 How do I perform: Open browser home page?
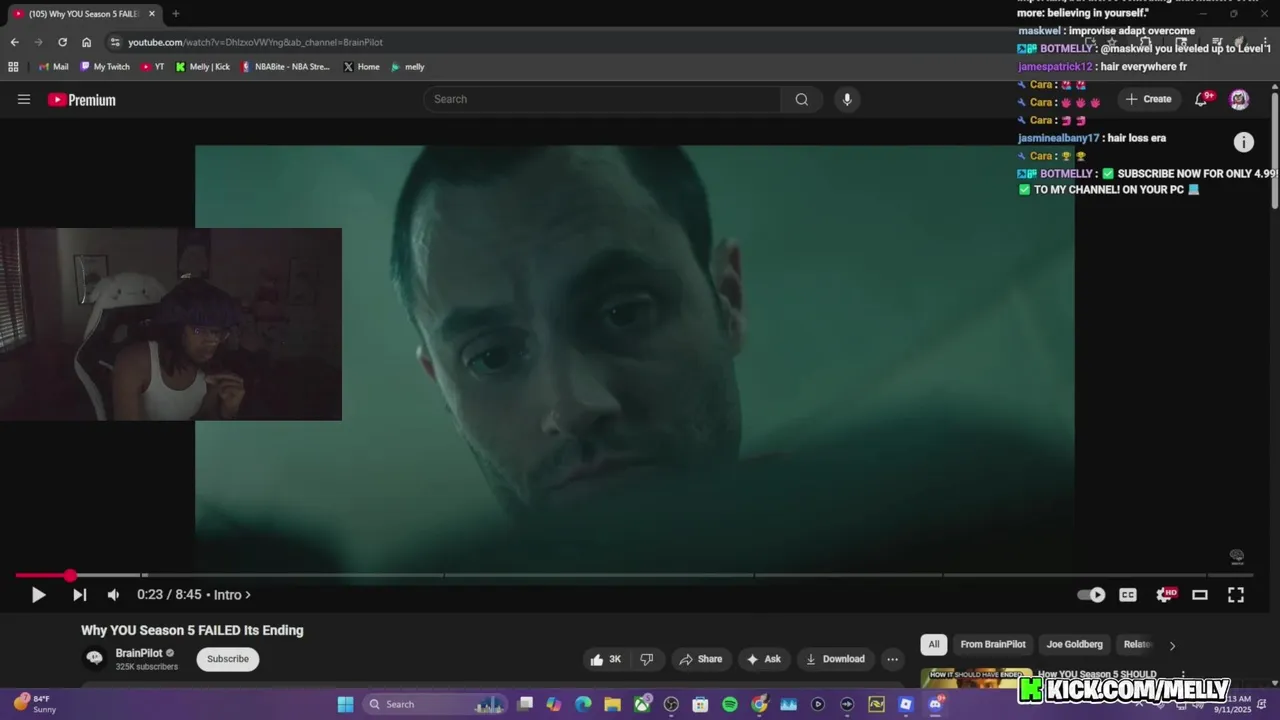click(x=87, y=42)
